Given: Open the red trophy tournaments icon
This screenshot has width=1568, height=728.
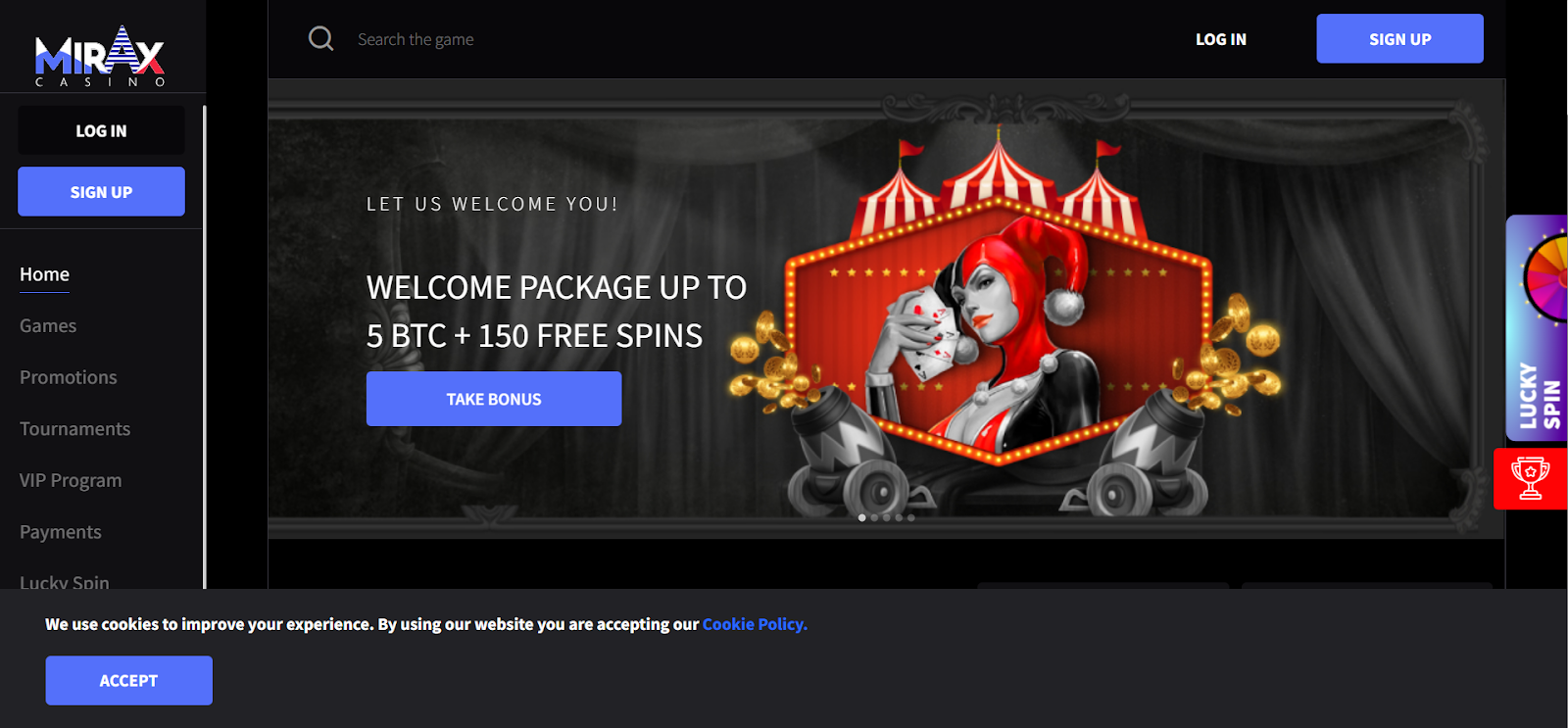Looking at the screenshot, I should [1530, 479].
